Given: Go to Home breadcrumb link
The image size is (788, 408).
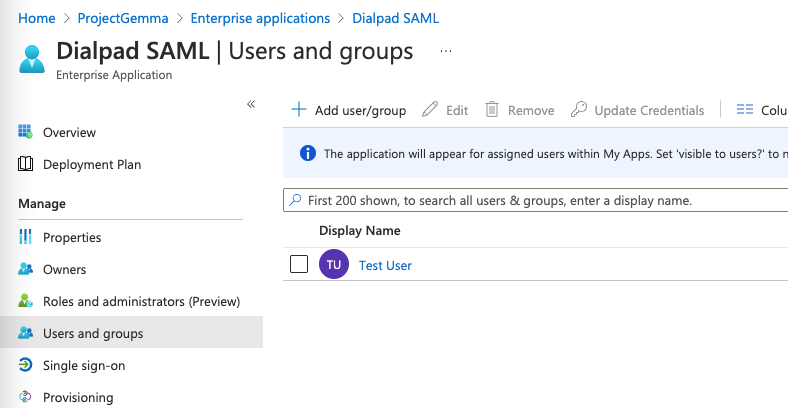Looking at the screenshot, I should point(37,18).
